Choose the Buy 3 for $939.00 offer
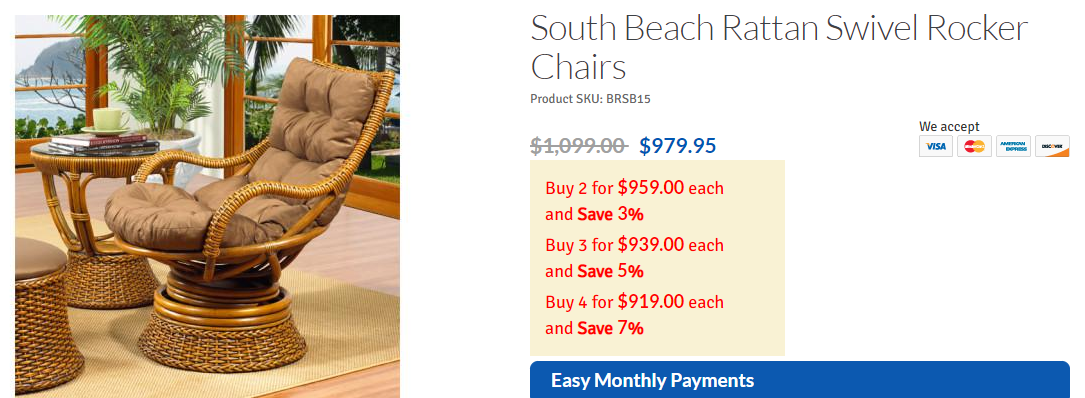 (635, 245)
